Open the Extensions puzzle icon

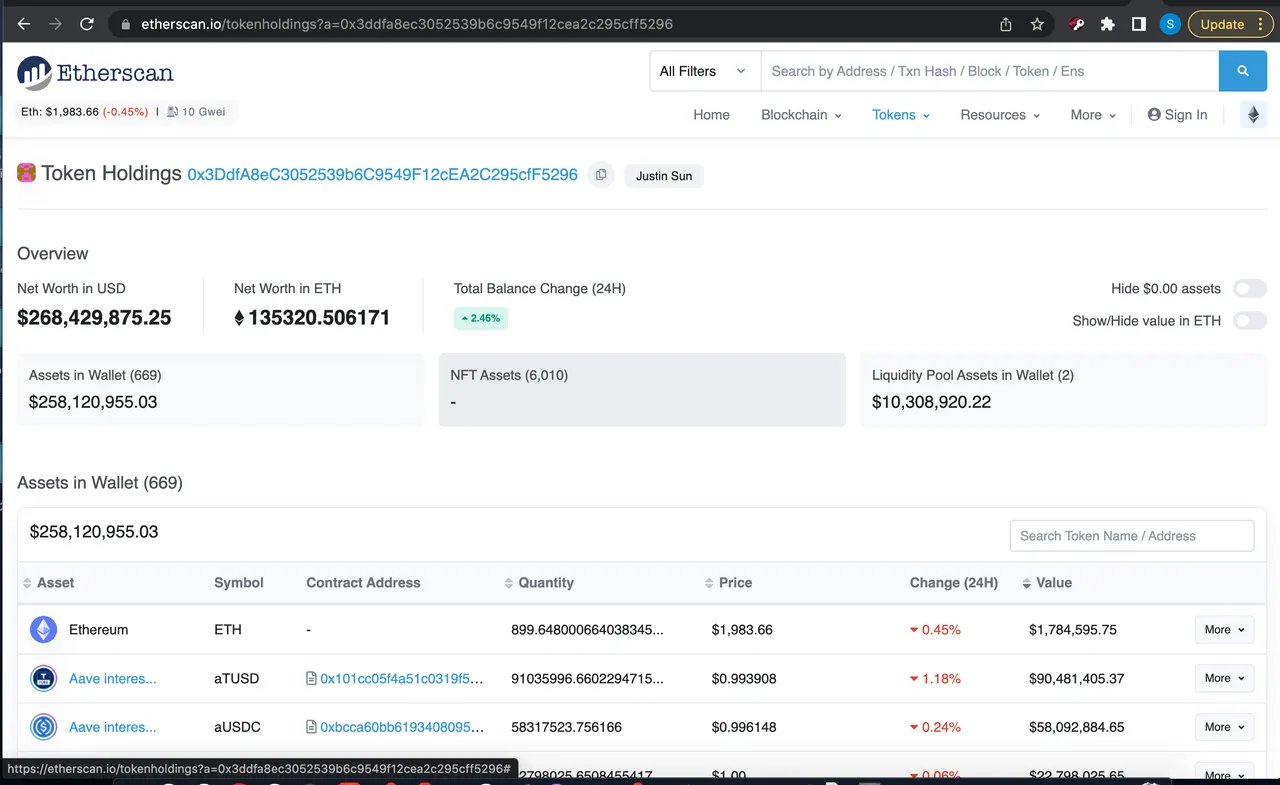point(1107,24)
